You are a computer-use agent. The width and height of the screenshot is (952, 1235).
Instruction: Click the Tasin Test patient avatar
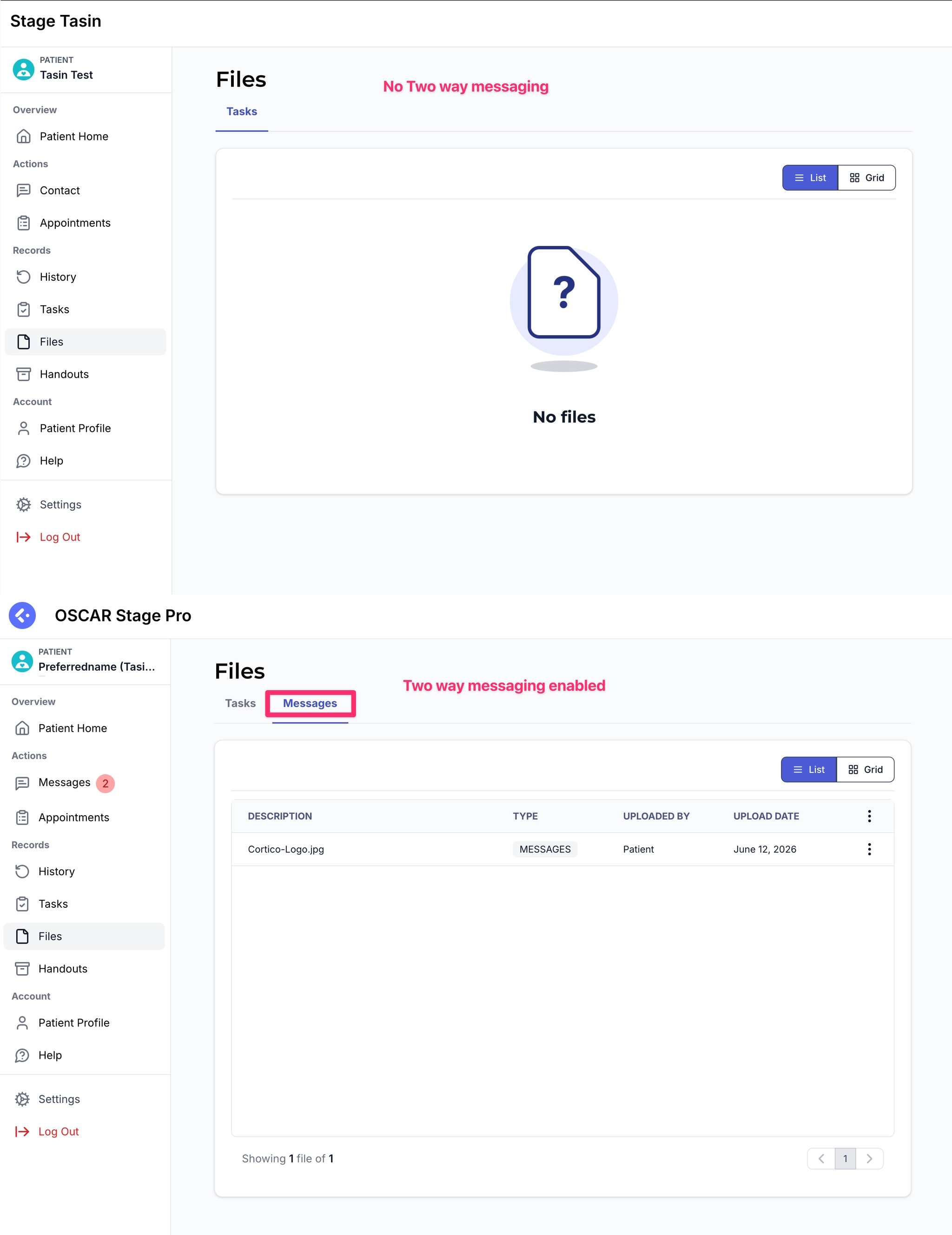tap(24, 70)
